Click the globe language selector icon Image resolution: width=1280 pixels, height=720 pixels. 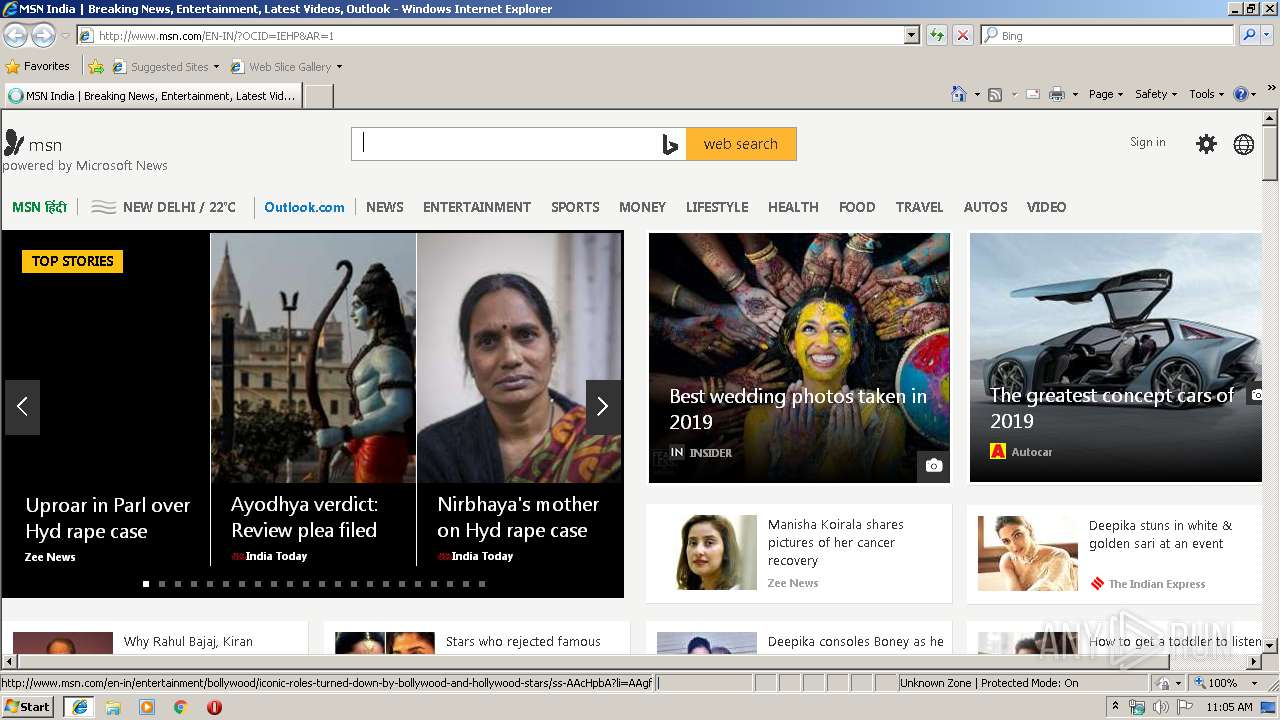coord(1244,144)
